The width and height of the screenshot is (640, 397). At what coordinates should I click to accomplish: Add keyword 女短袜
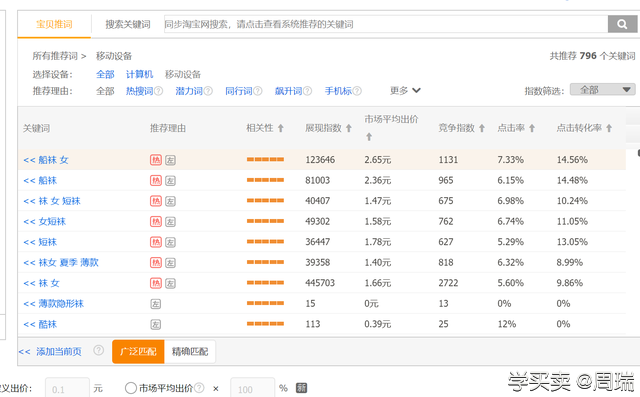click(44, 222)
